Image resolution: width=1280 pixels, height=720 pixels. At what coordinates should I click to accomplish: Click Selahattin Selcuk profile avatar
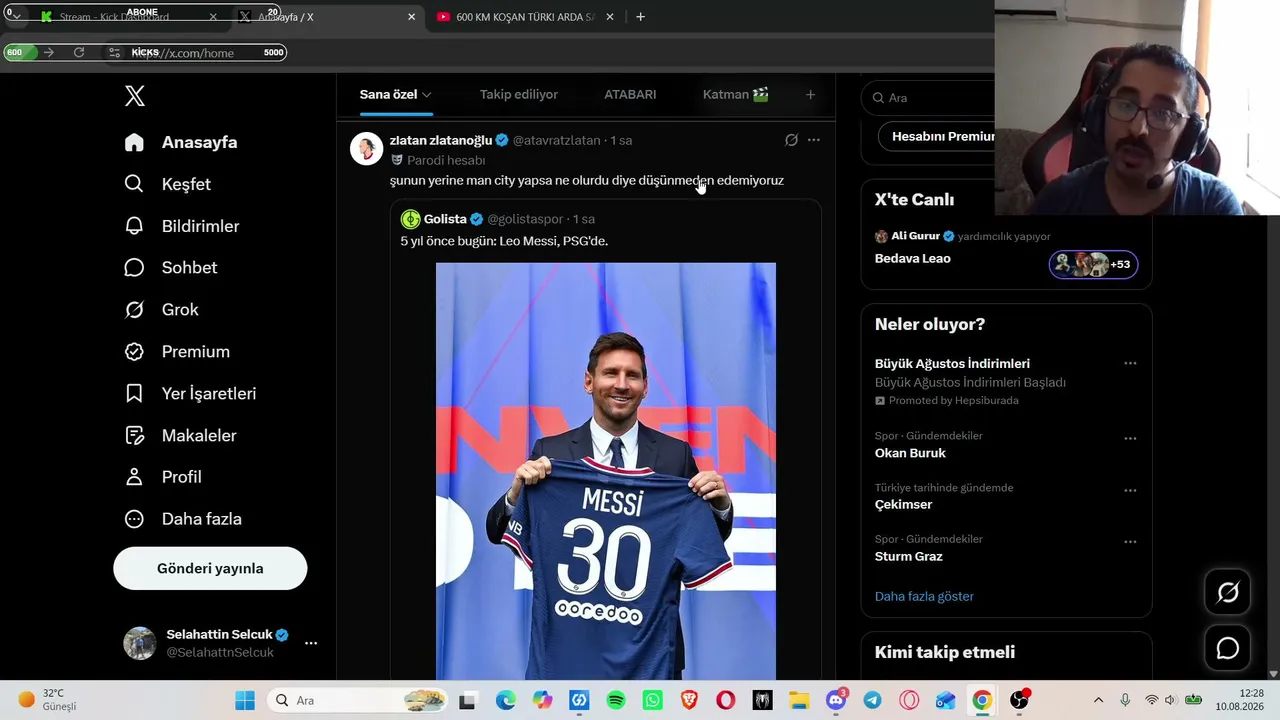(x=140, y=643)
